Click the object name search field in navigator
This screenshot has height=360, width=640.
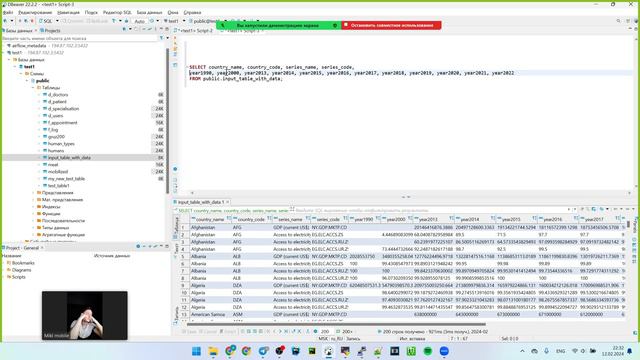click(80, 38)
